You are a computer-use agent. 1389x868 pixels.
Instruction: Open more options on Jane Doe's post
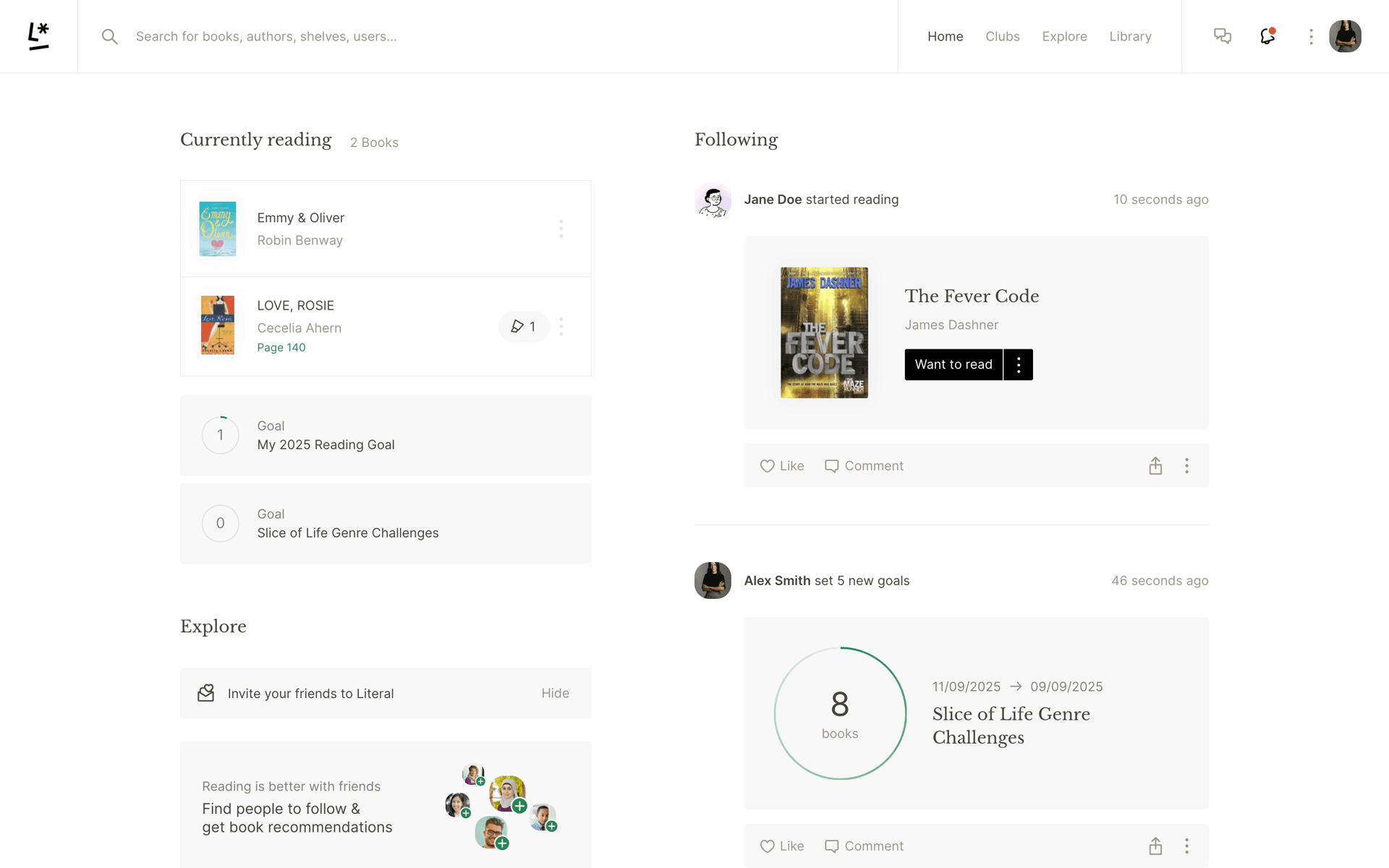(x=1186, y=466)
